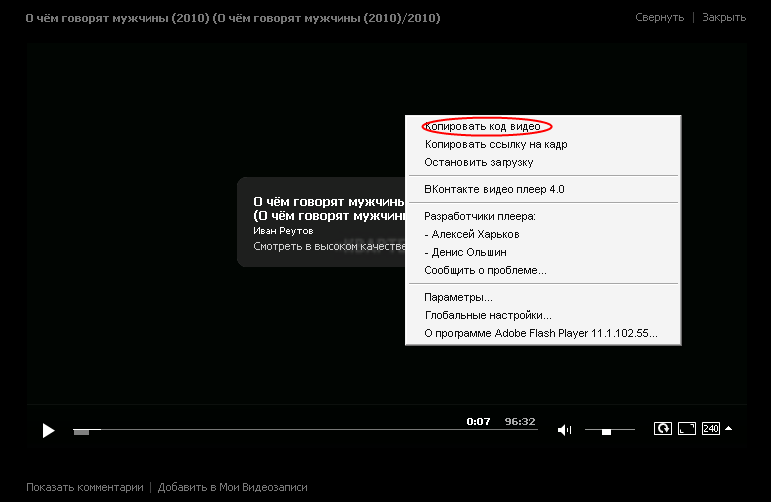Open the 240 quality selector
Screen dimensions: 771x502
[x=711, y=429]
